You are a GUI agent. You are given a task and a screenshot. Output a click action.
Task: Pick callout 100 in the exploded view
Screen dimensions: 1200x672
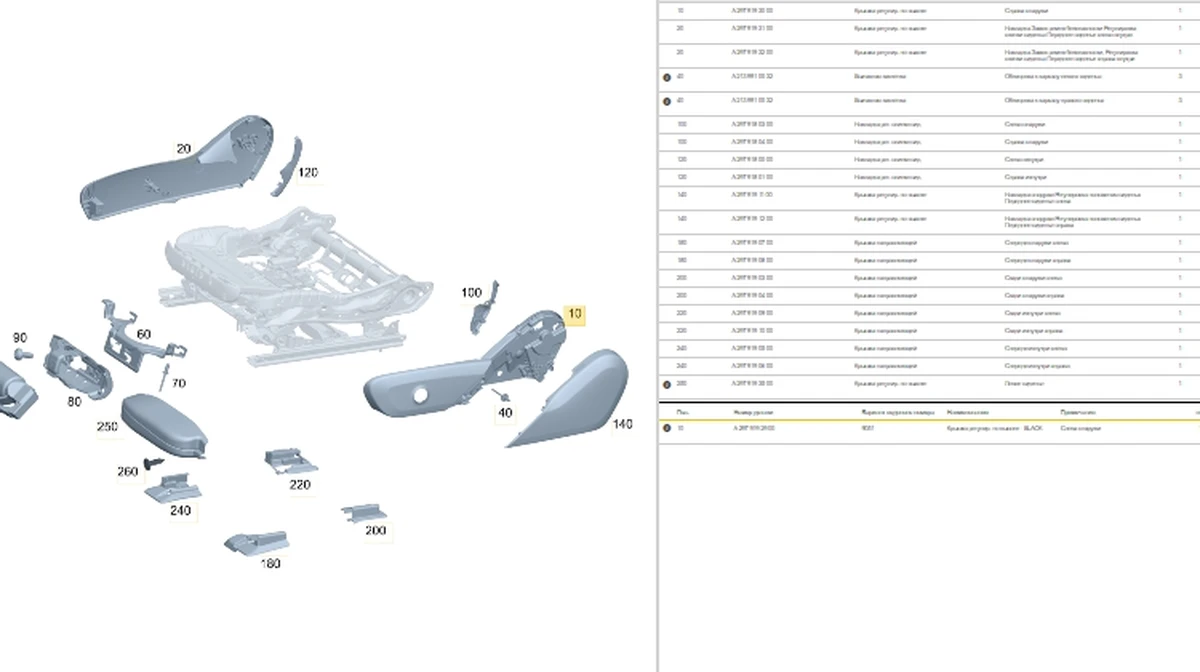(471, 293)
